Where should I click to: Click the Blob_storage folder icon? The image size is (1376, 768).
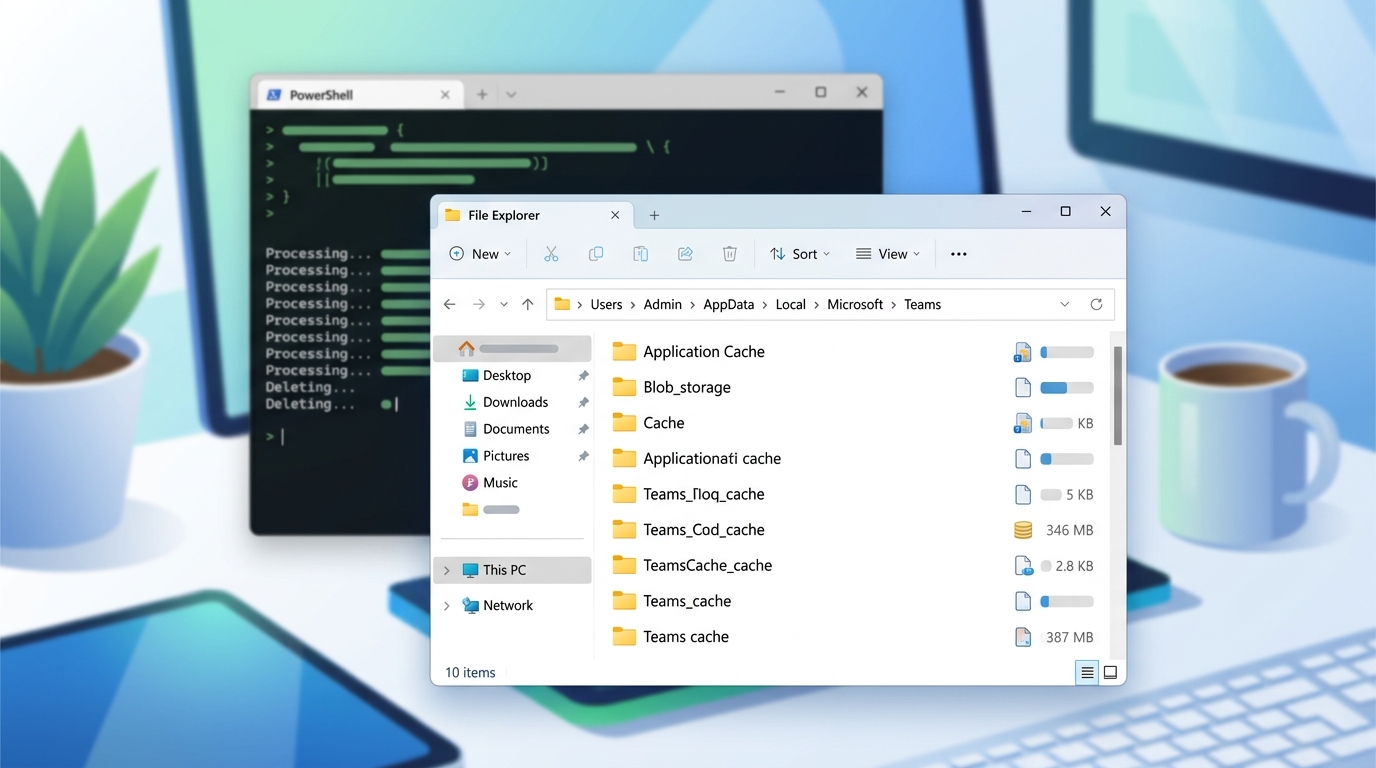coord(624,387)
